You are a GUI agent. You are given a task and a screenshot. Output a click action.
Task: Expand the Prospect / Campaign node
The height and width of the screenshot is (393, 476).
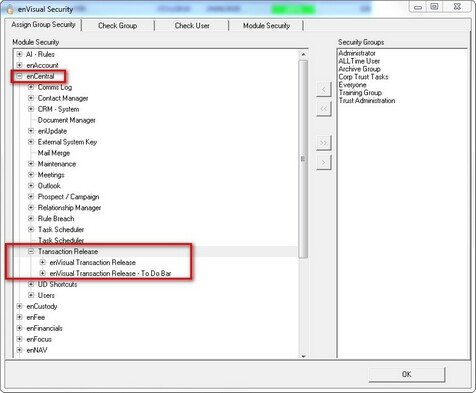point(31,197)
